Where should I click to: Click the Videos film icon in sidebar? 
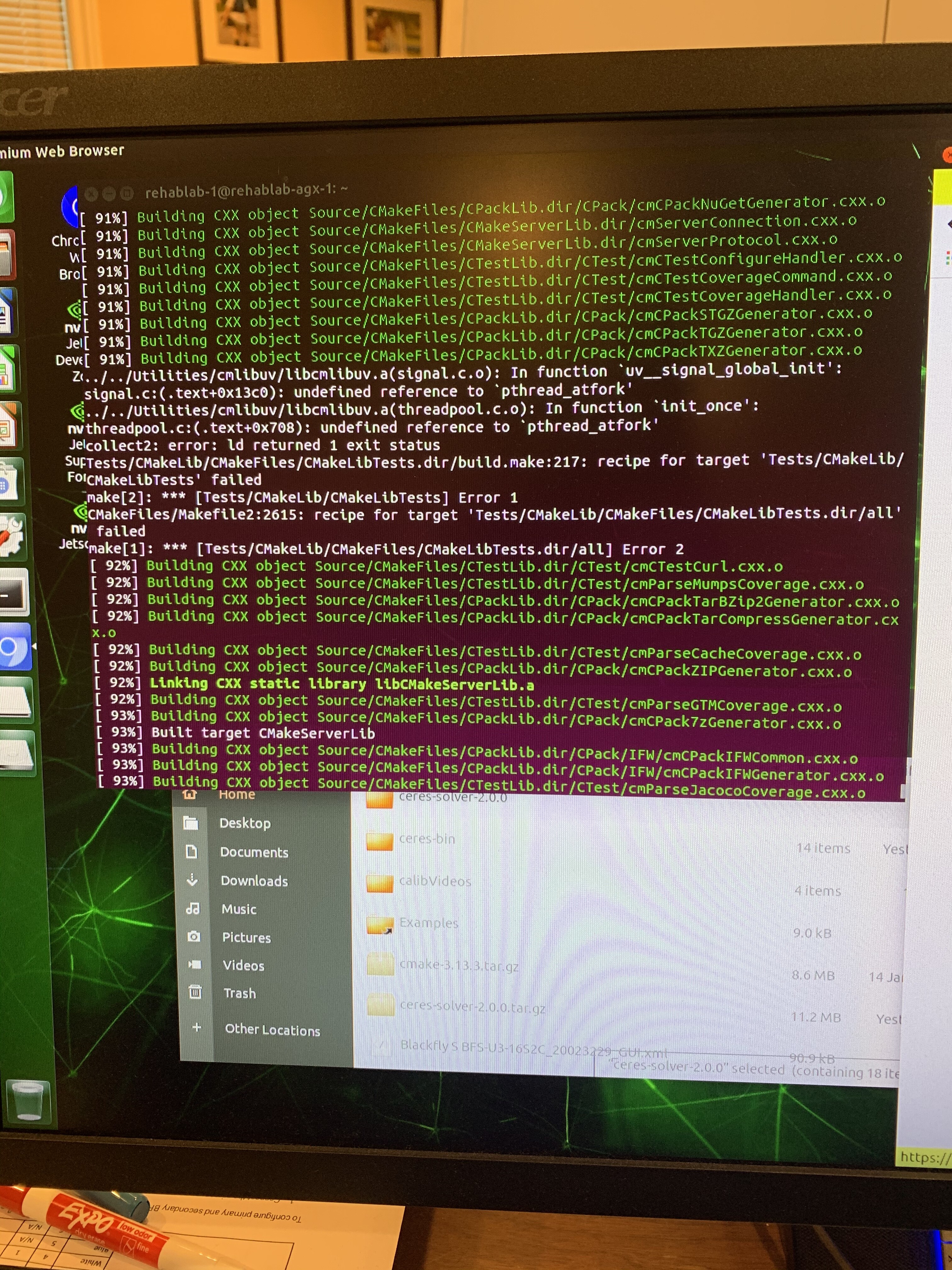tap(195, 964)
